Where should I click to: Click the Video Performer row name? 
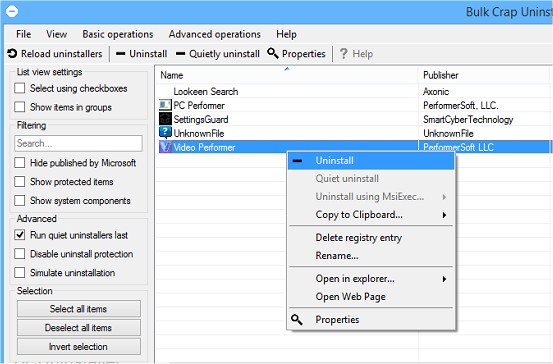click(x=204, y=147)
